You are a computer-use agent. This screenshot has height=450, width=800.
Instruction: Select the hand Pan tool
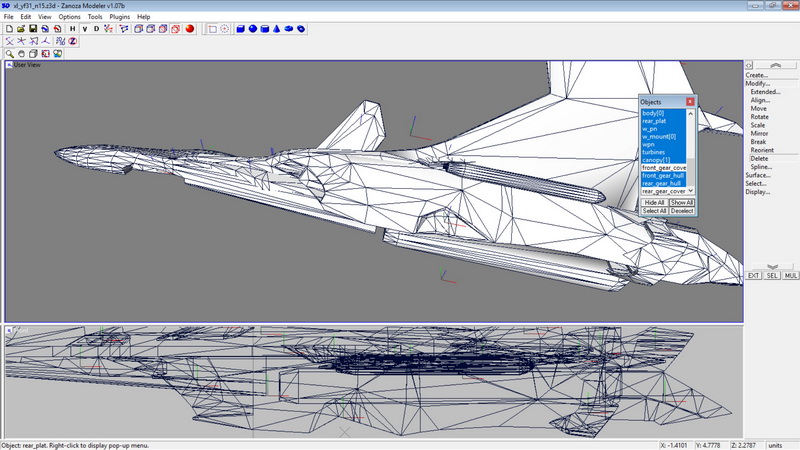21,54
